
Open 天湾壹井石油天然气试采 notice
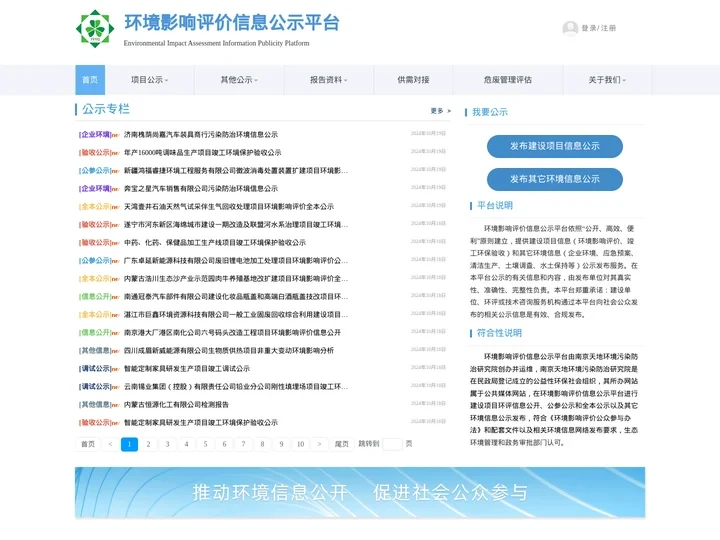click(x=229, y=207)
